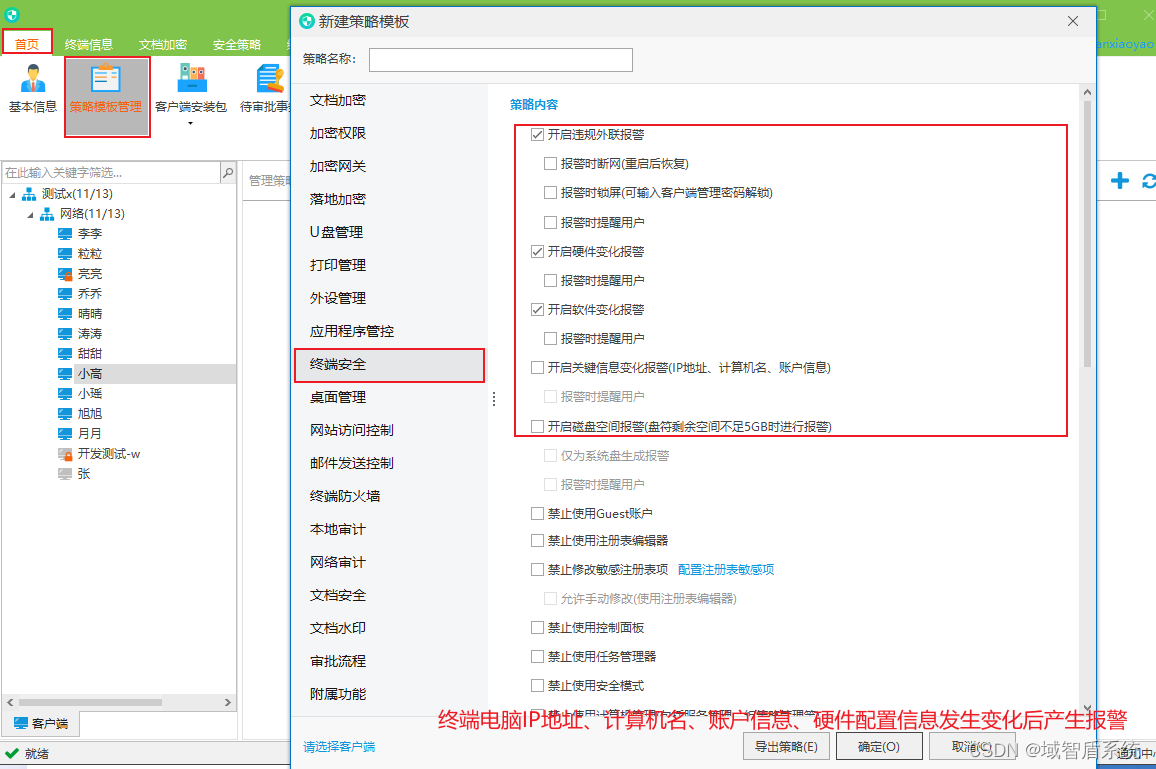Select locked computer icon for 亮亮
This screenshot has height=769, width=1156.
[65, 274]
